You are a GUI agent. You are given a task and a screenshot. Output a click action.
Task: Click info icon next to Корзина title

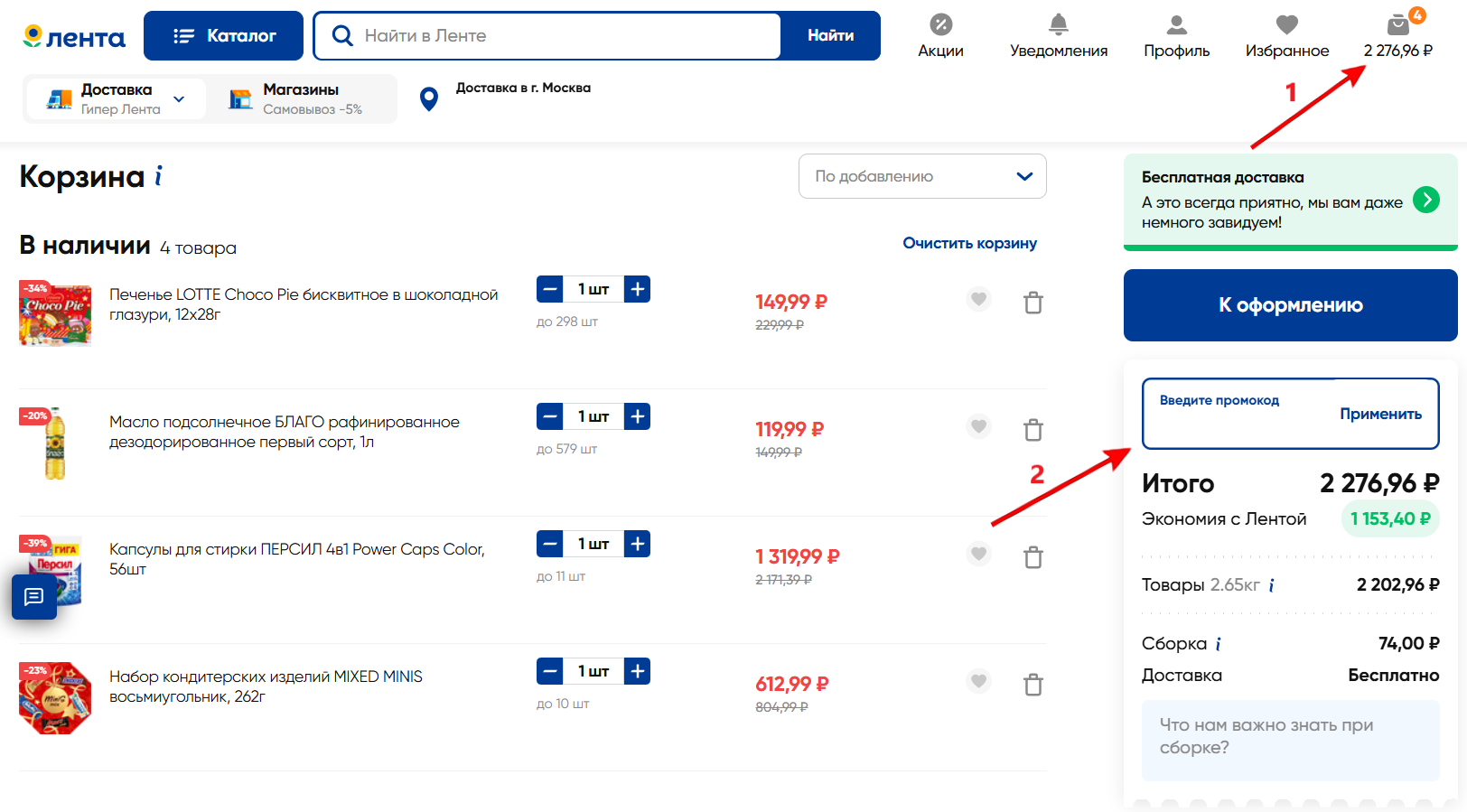pos(158,175)
